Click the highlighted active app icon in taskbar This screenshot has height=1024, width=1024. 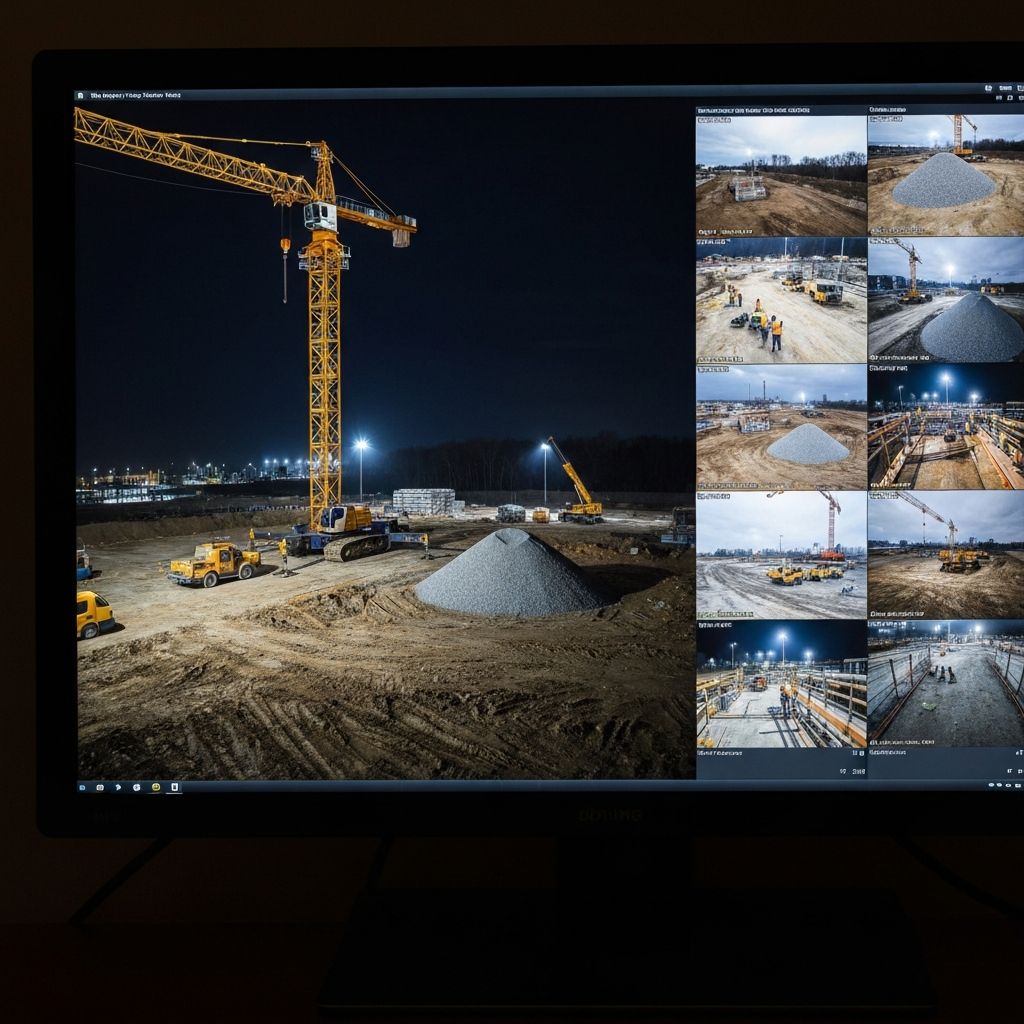click(174, 787)
